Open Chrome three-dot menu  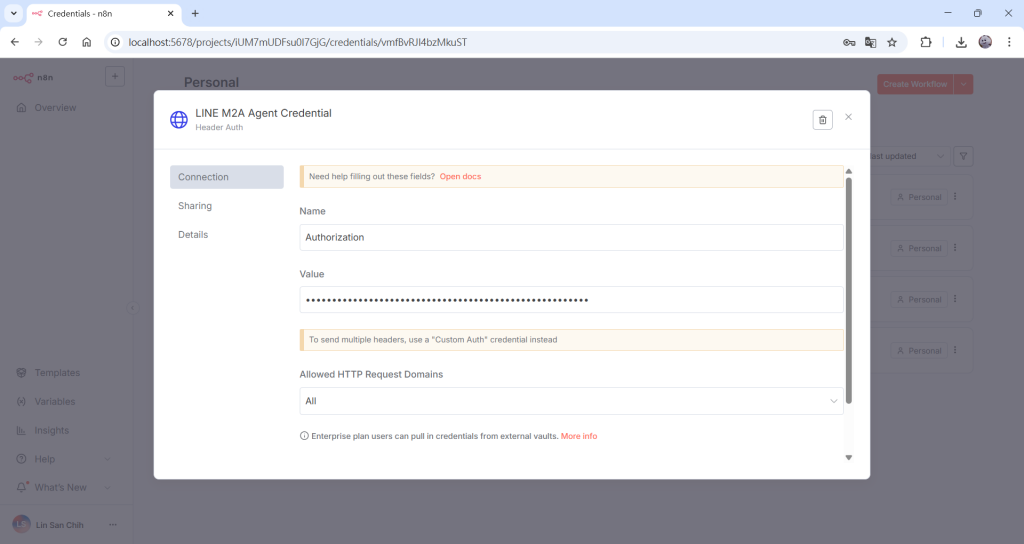coord(1009,42)
